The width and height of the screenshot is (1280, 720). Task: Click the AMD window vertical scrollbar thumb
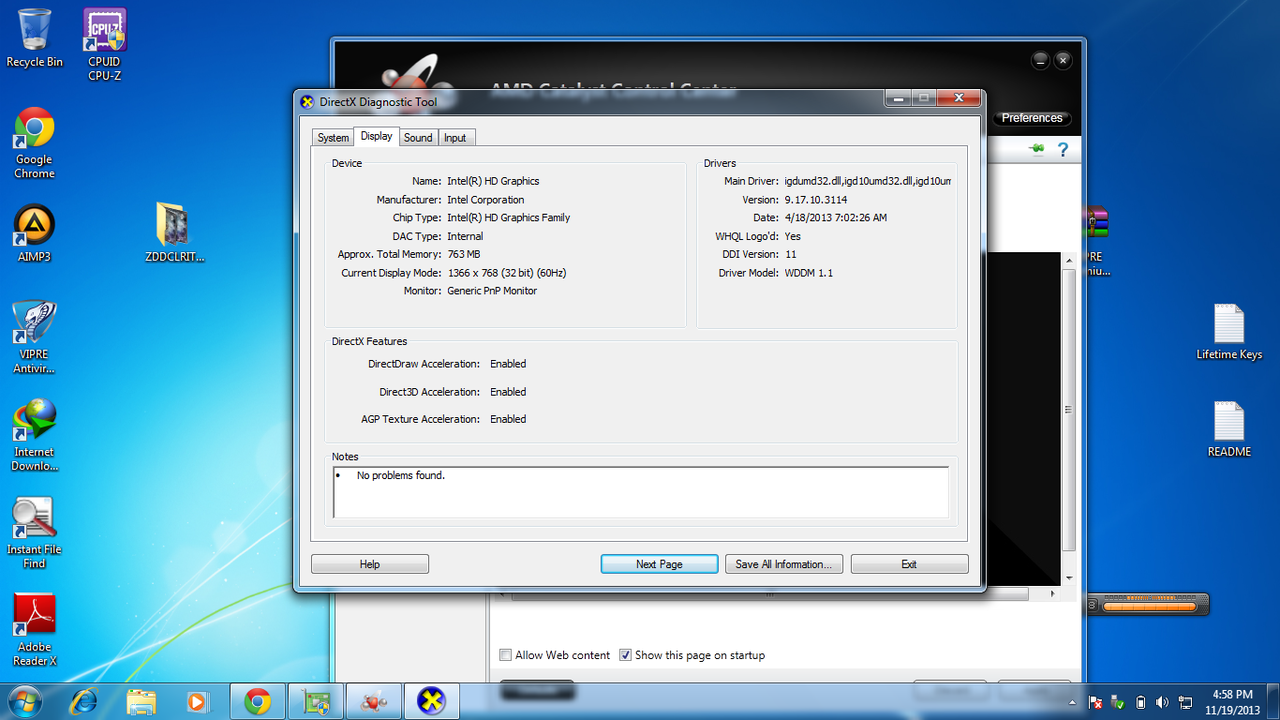[x=1069, y=409]
